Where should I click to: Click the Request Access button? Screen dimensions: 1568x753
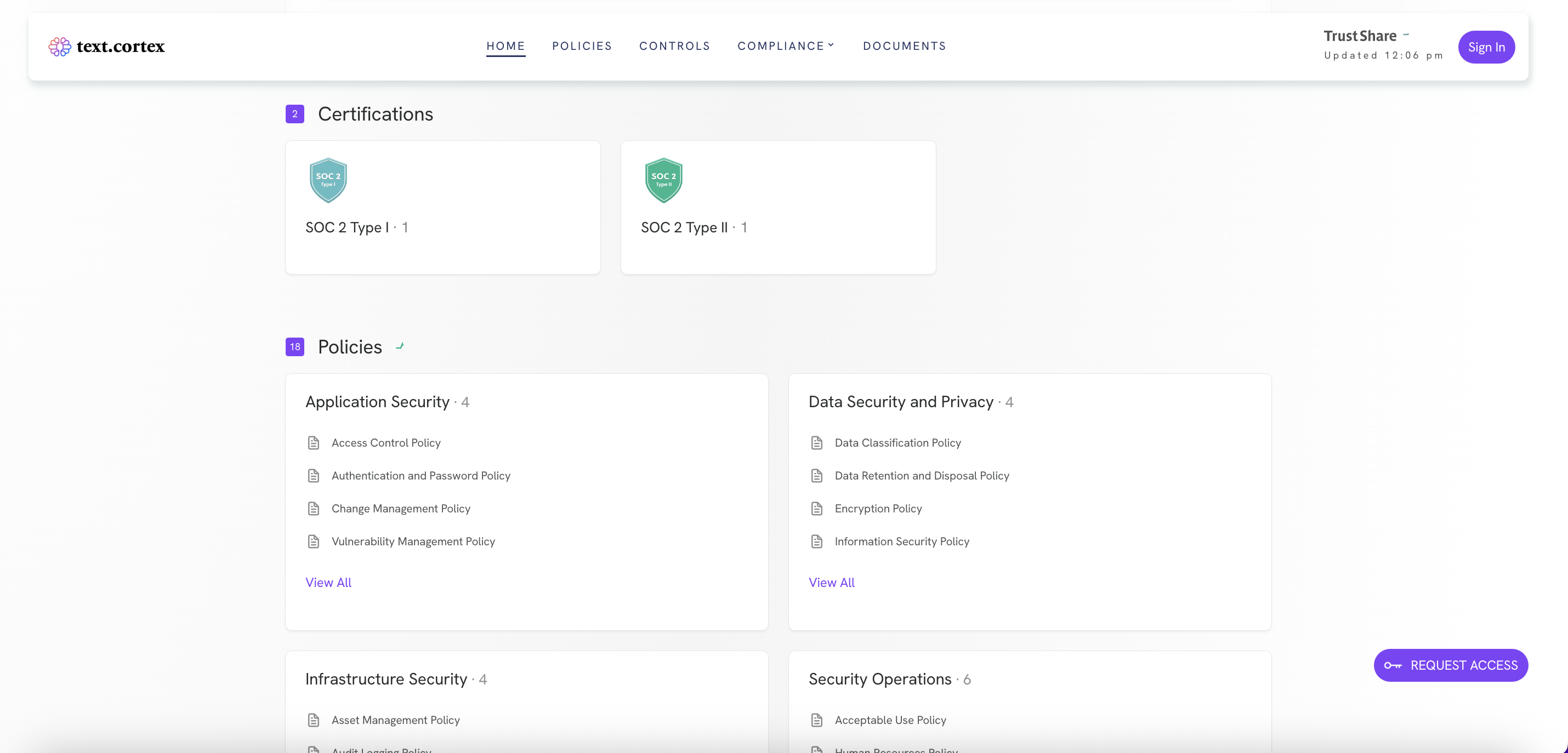1451,665
